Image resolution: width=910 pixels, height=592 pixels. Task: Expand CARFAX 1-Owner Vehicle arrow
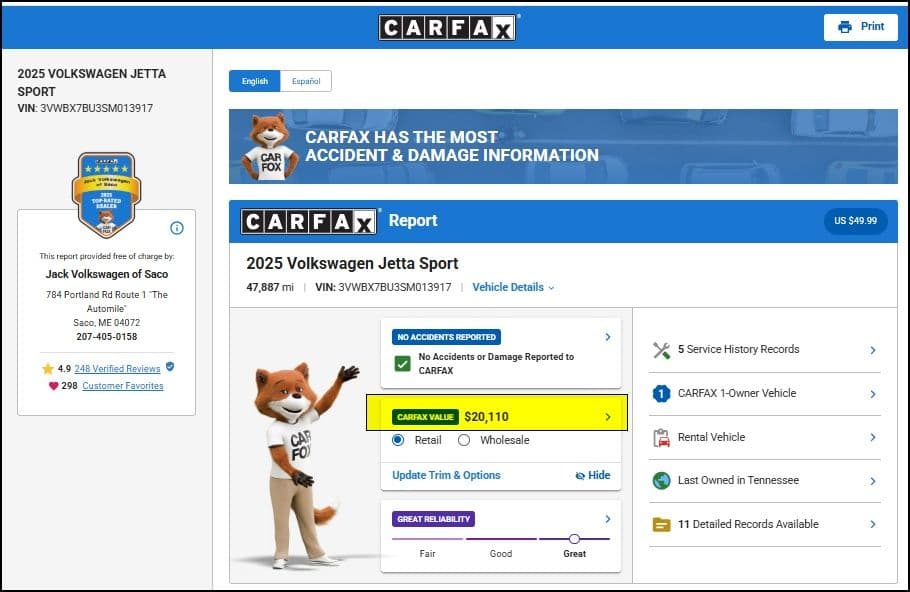[873, 394]
